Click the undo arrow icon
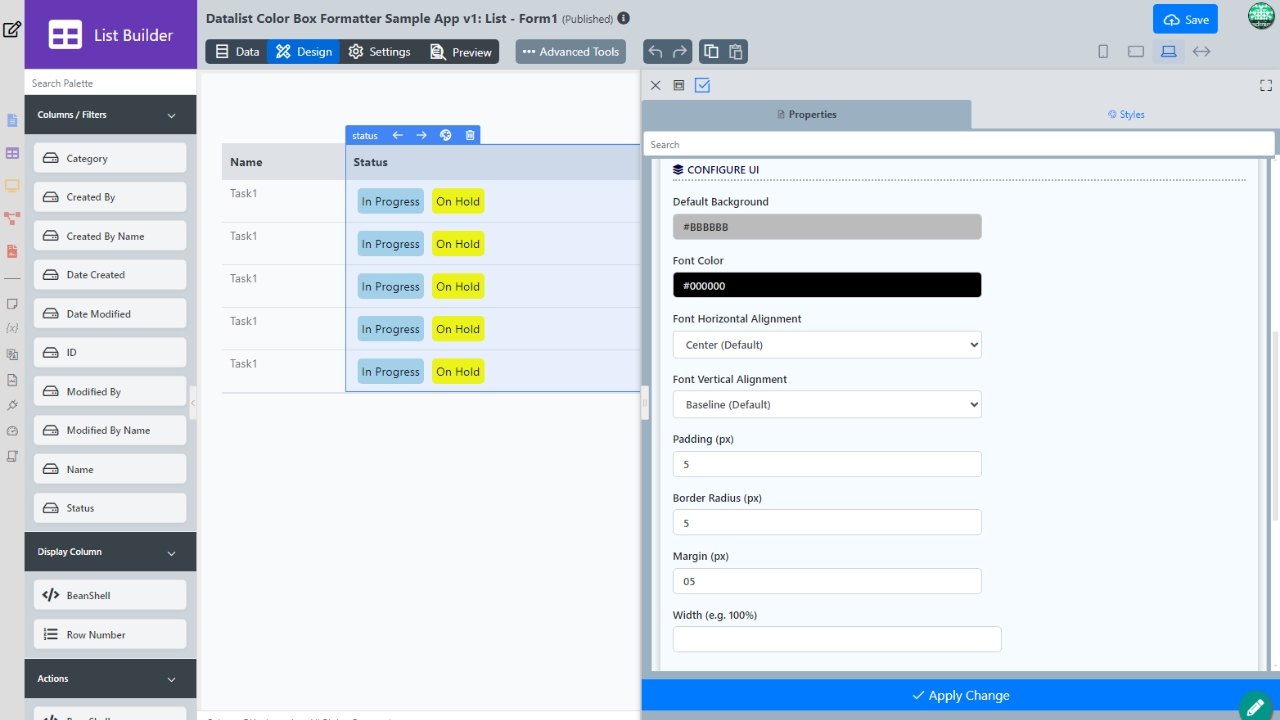 (656, 52)
